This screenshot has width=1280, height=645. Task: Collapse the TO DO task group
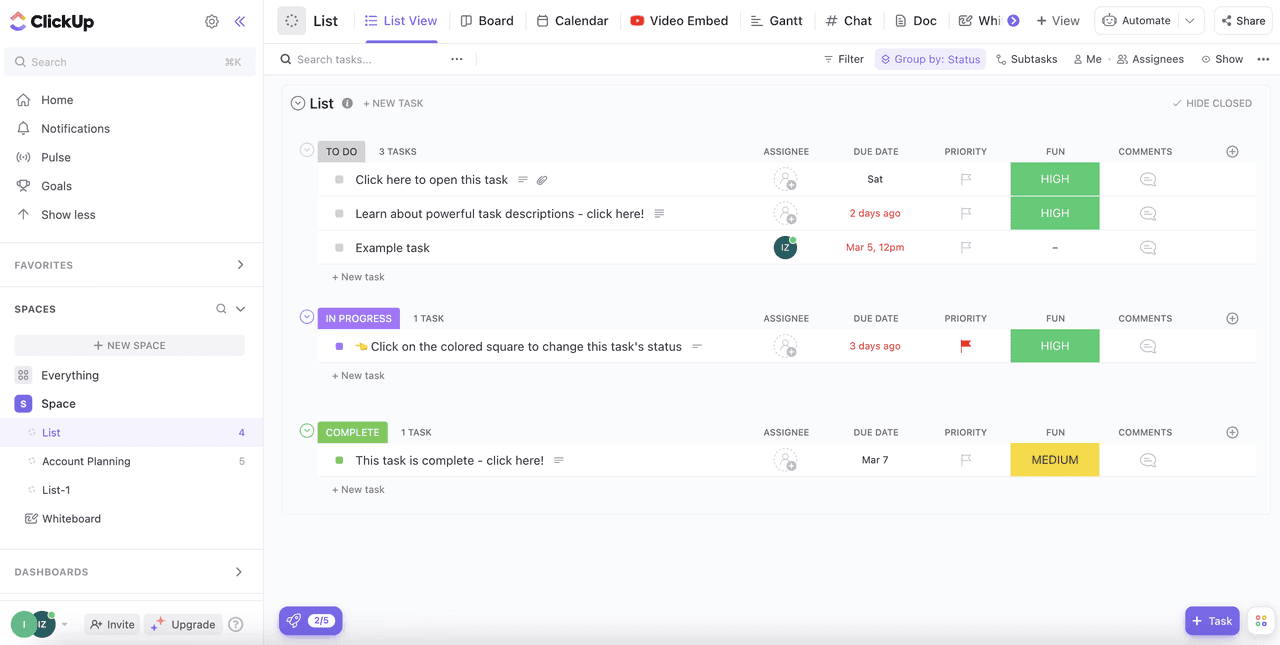(306, 150)
